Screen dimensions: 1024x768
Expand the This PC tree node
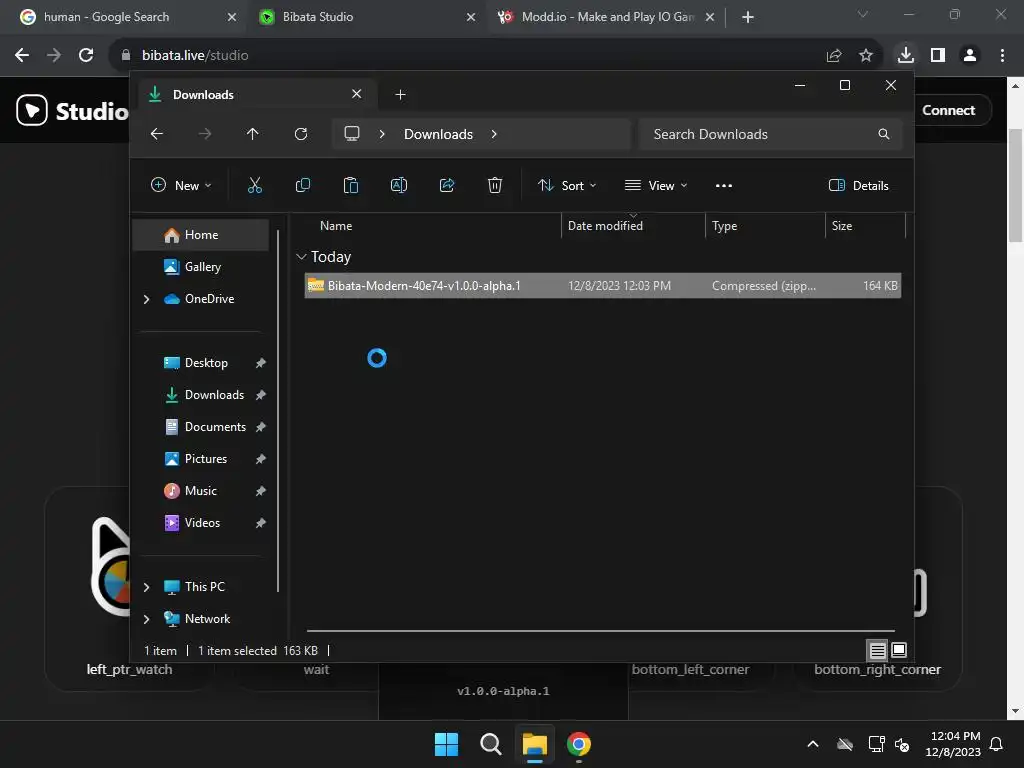coord(146,587)
